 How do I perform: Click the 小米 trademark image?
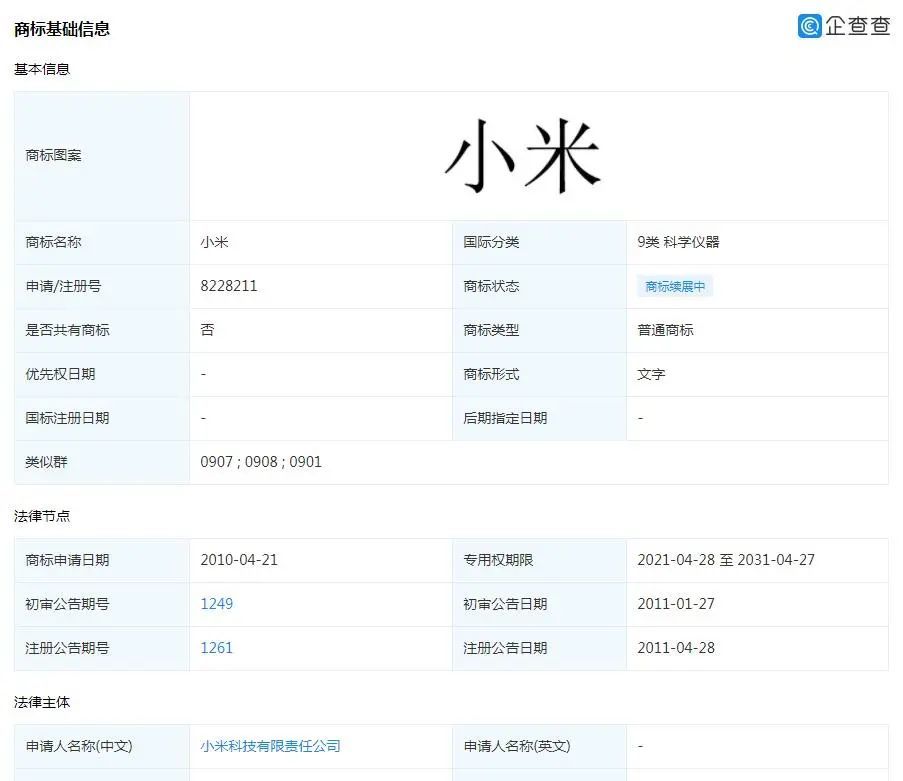coord(522,156)
